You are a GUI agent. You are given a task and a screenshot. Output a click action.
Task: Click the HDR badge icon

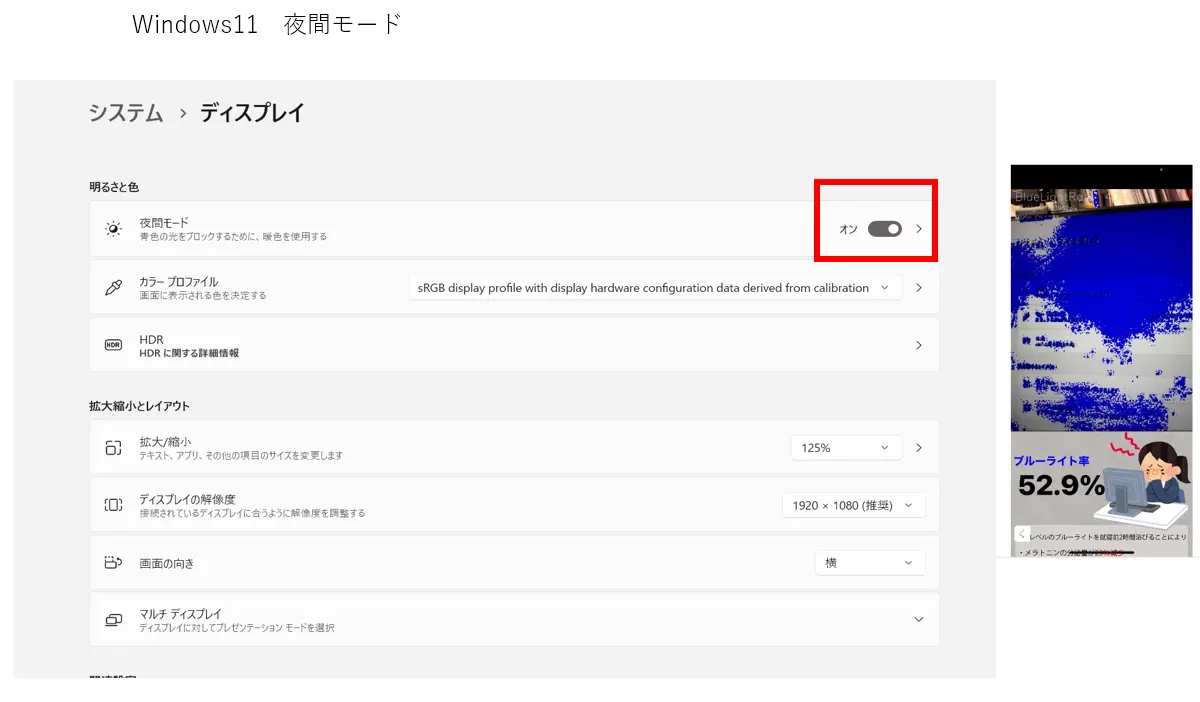tap(113, 344)
